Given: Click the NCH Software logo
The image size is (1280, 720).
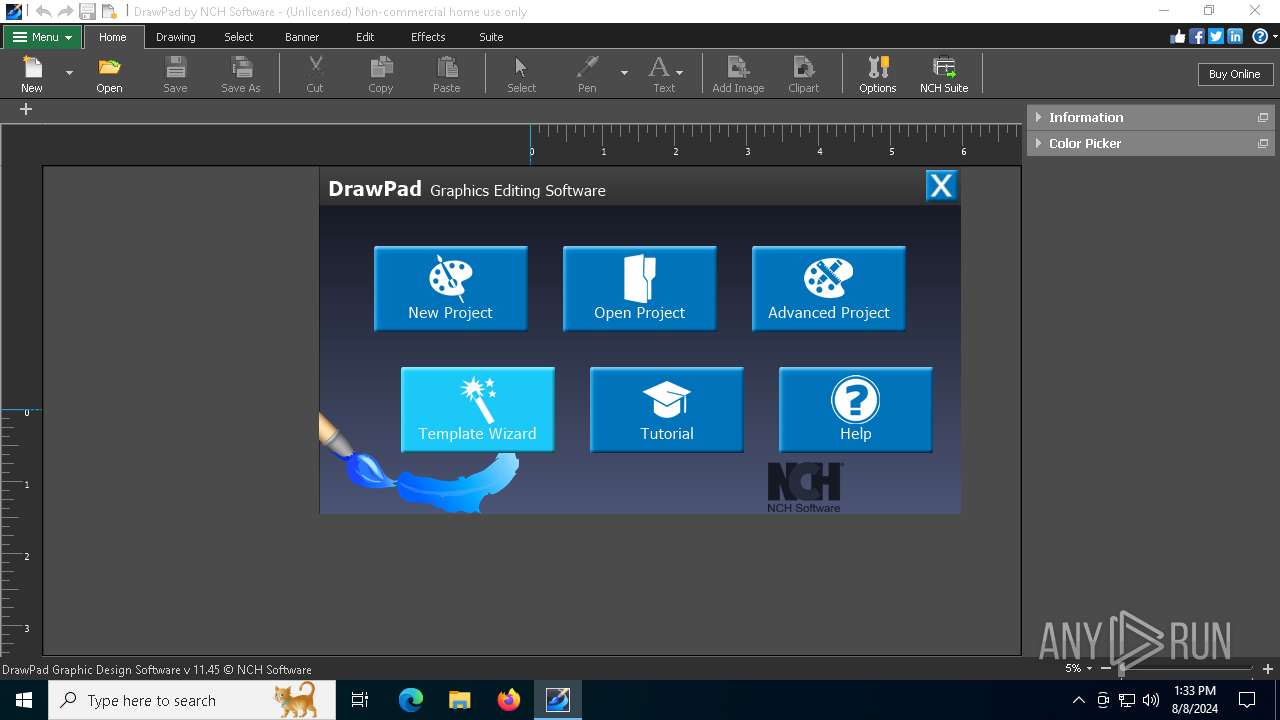Looking at the screenshot, I should click(x=805, y=488).
